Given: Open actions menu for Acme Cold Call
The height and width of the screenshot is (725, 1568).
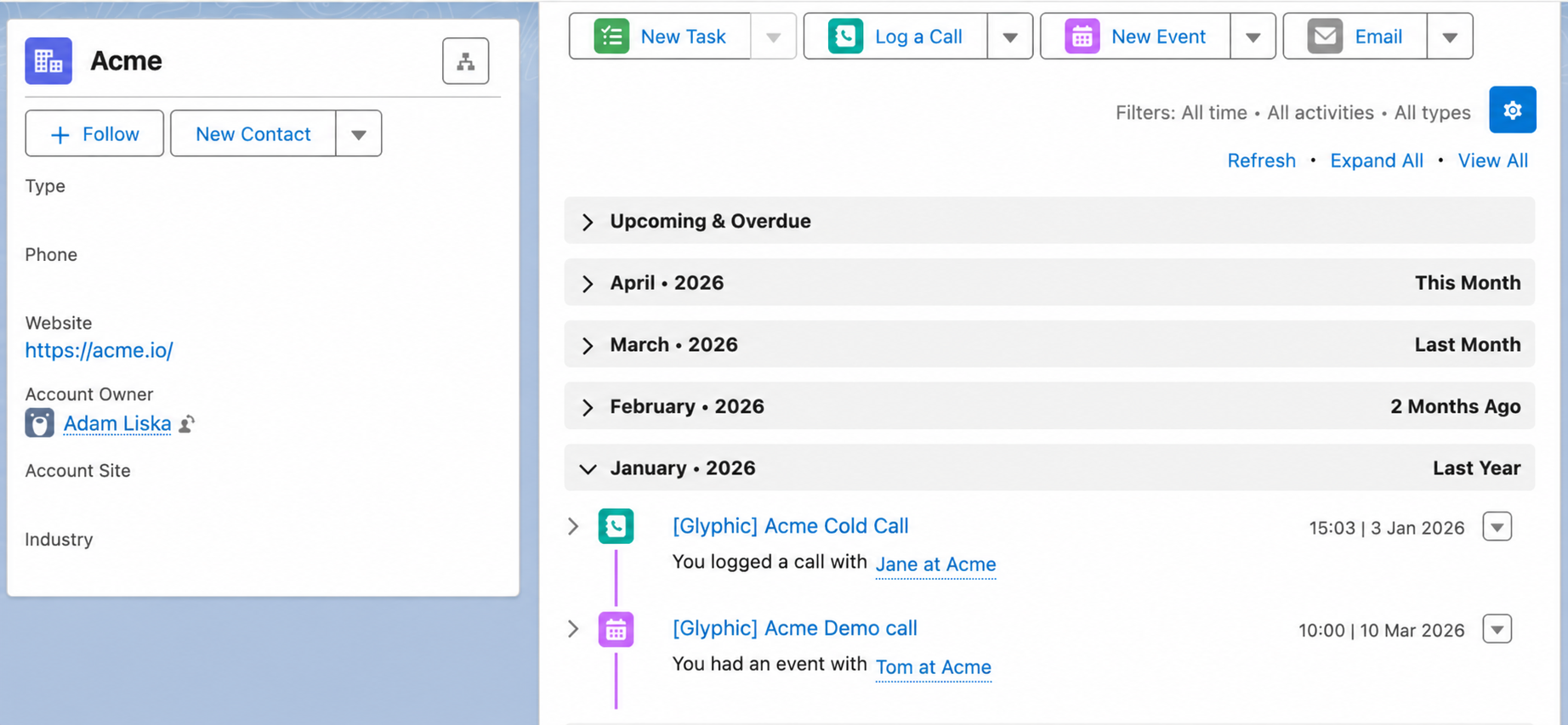Looking at the screenshot, I should 1497,527.
